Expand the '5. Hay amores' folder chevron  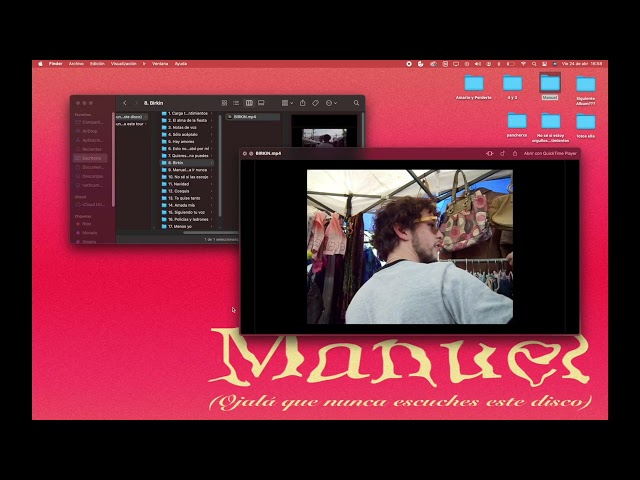click(211, 142)
